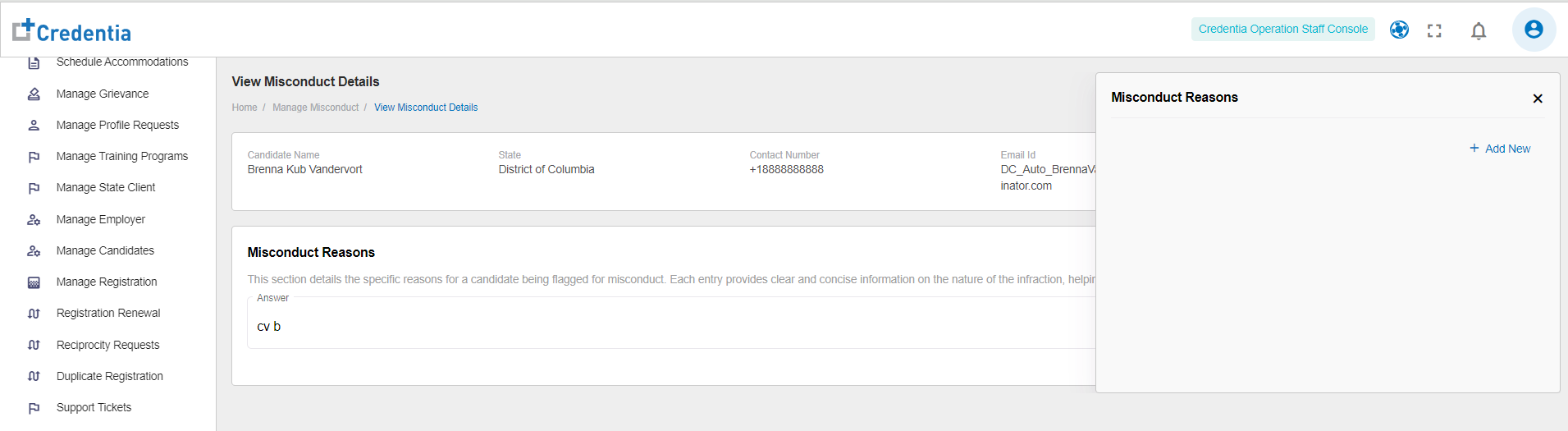Open the notifications bell
Screen dimensions: 1568x431
coord(1478,31)
